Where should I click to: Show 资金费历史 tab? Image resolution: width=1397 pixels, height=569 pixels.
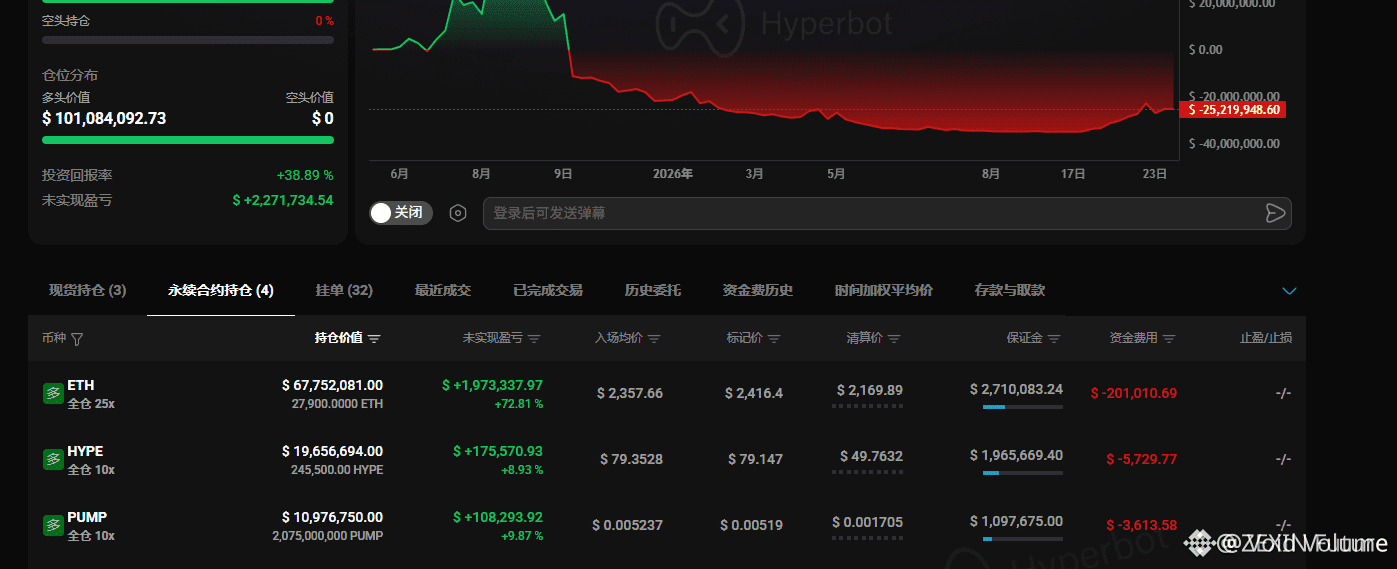point(758,290)
